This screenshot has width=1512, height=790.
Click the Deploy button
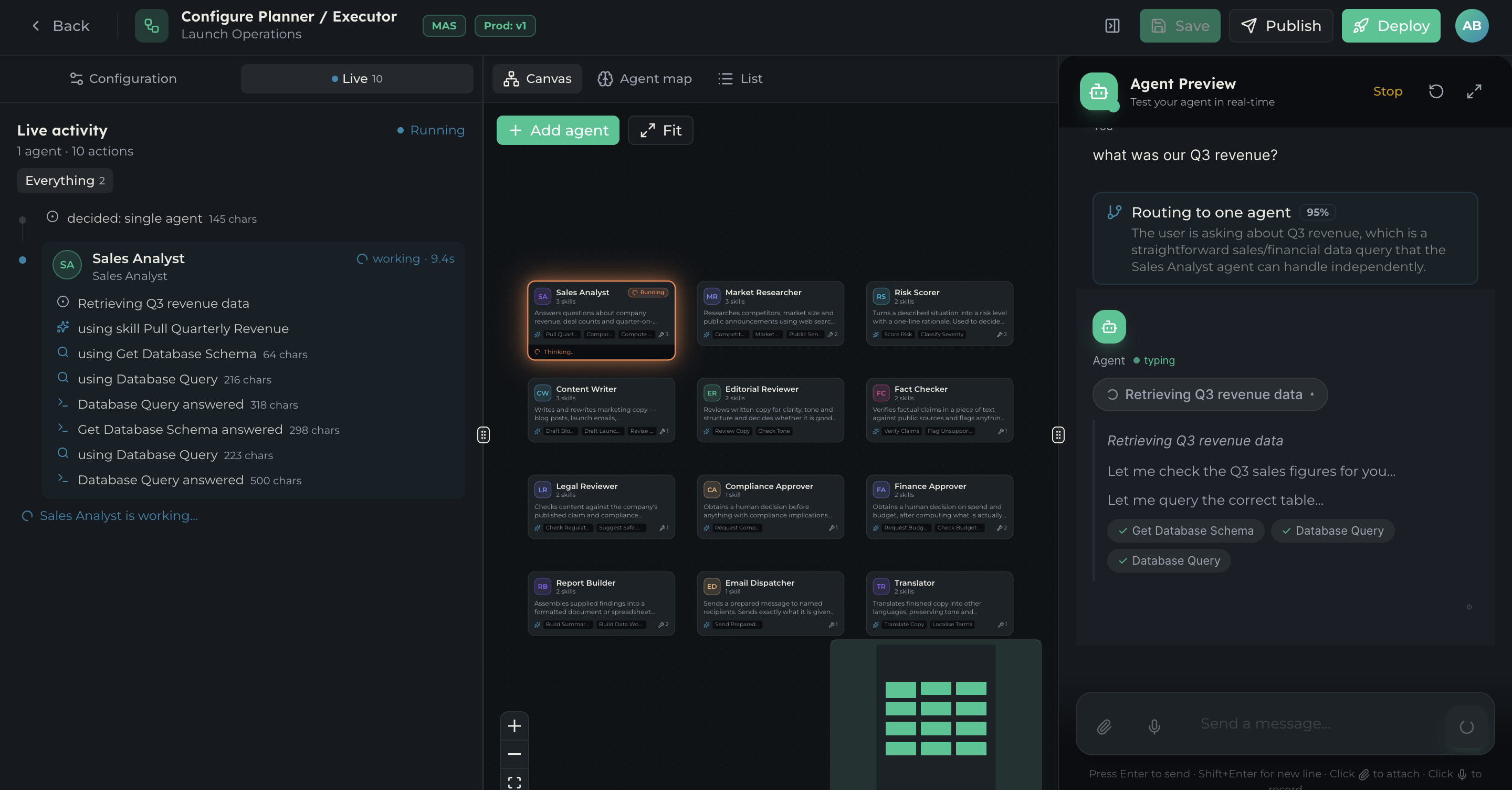click(1391, 26)
